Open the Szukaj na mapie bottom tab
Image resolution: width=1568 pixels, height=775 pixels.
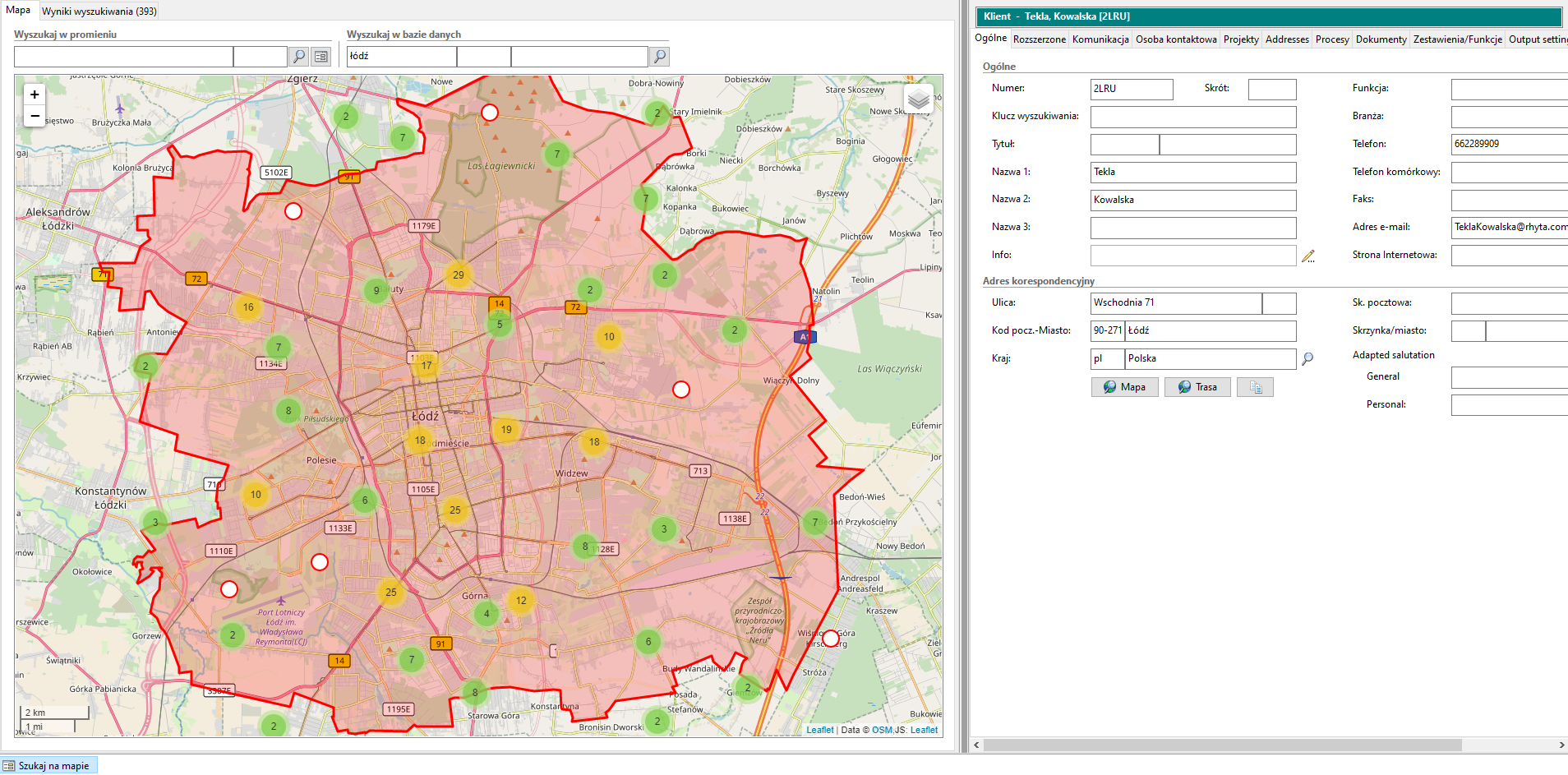coord(49,766)
